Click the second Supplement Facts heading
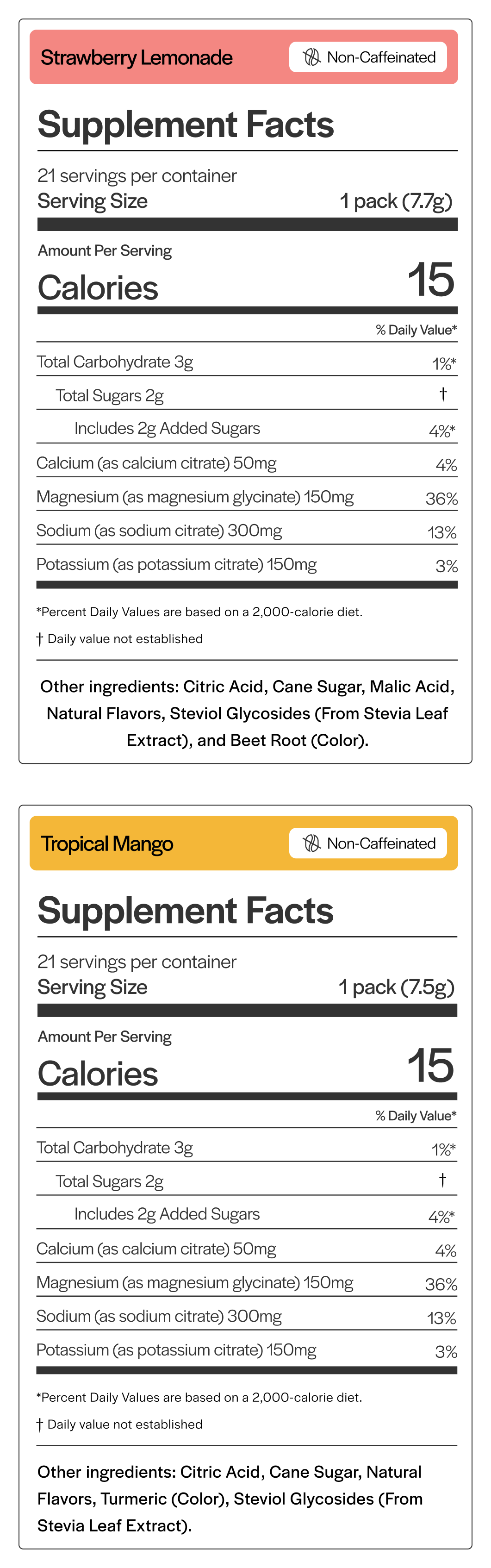This screenshot has height=1568, width=491. click(186, 911)
